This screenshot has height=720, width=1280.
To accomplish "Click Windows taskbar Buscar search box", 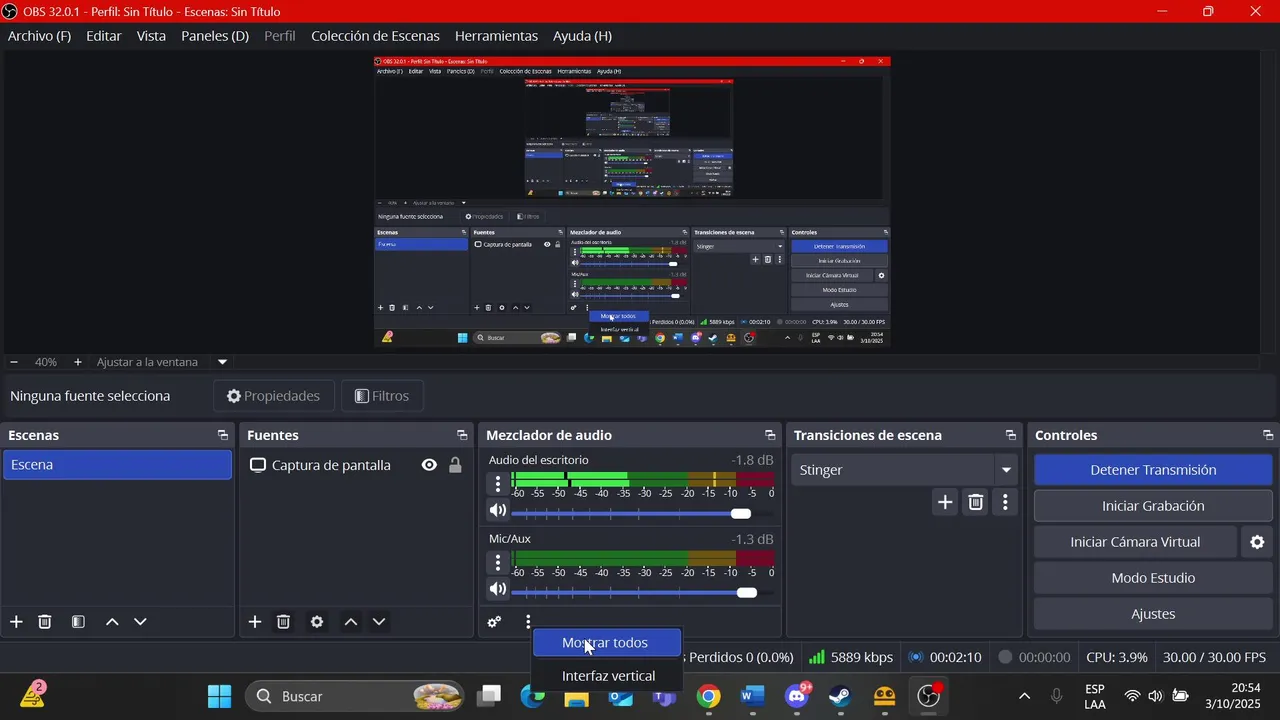I will tap(355, 696).
